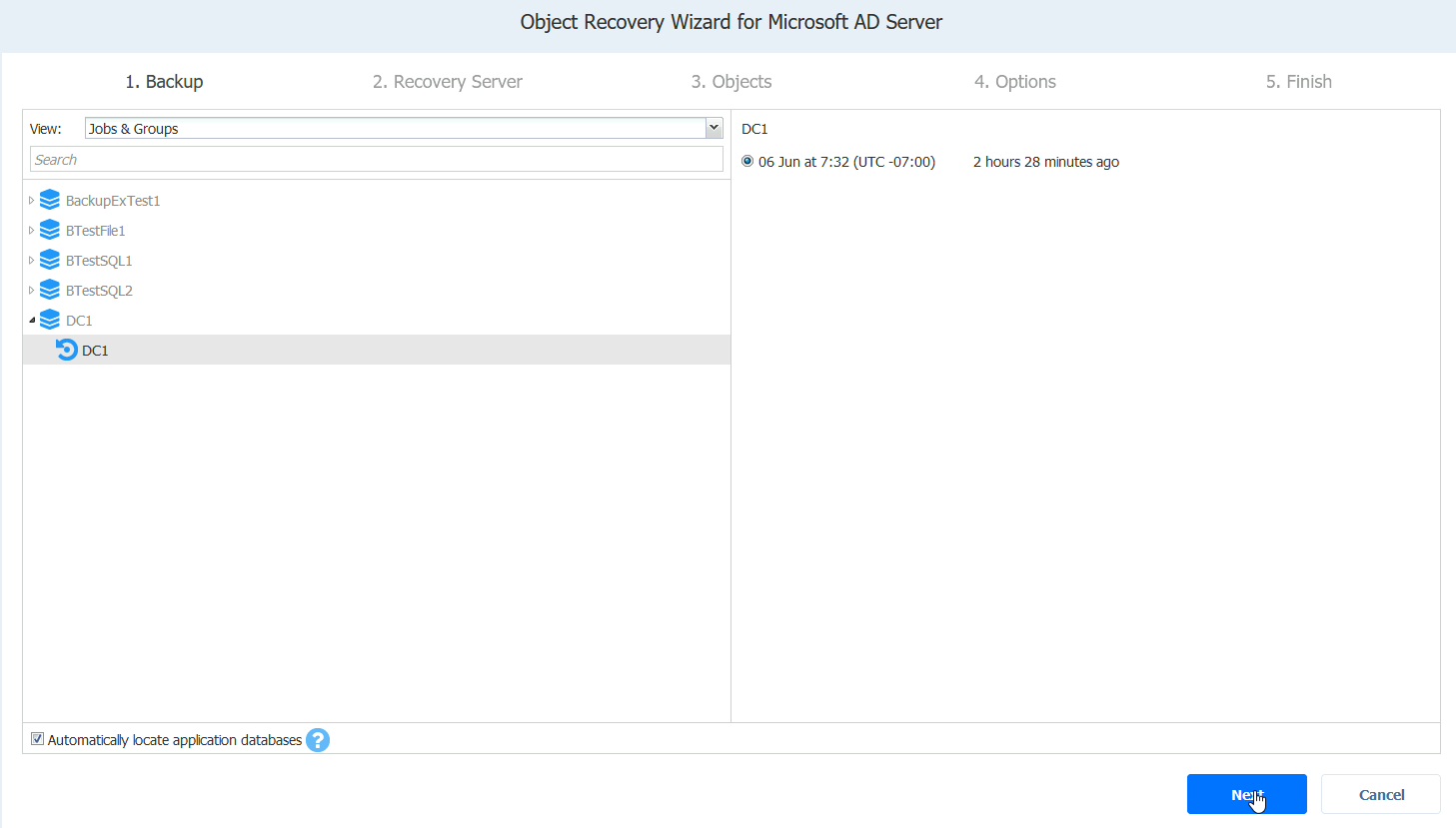The width and height of the screenshot is (1456, 828).
Task: Go to step 1. Backup
Action: click(164, 82)
